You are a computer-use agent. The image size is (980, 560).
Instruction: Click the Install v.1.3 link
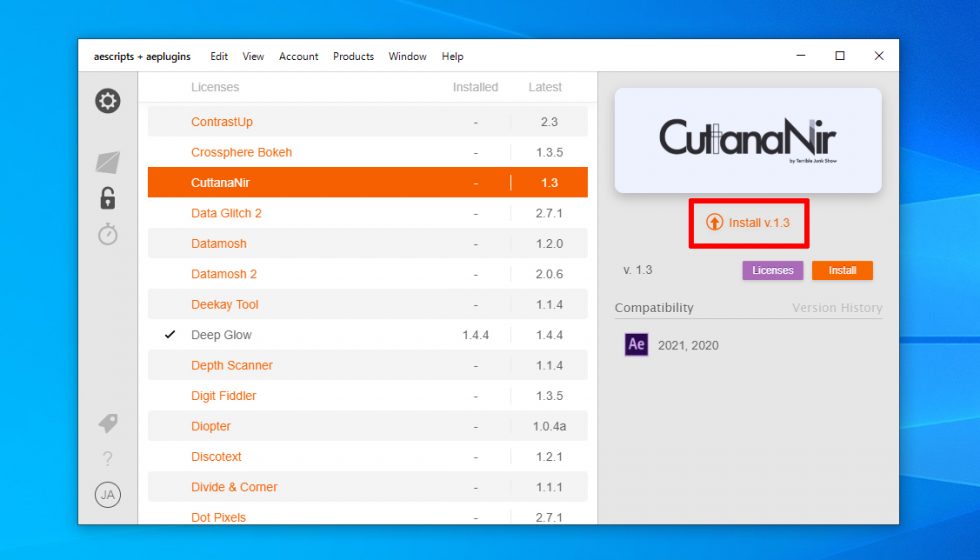[759, 222]
